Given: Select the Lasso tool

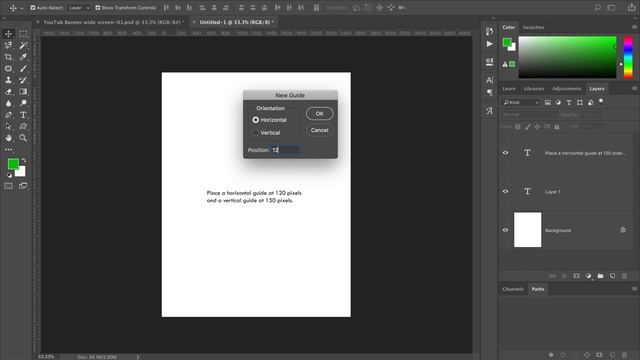Looking at the screenshot, I should tap(8, 45).
